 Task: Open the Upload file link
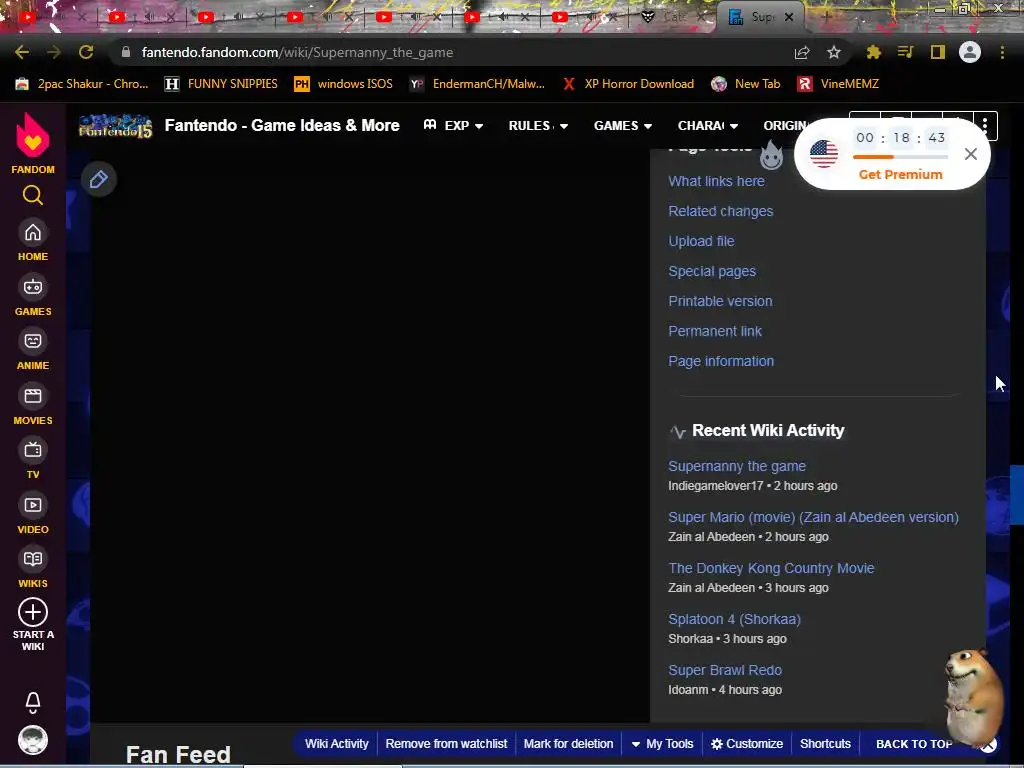(x=701, y=242)
